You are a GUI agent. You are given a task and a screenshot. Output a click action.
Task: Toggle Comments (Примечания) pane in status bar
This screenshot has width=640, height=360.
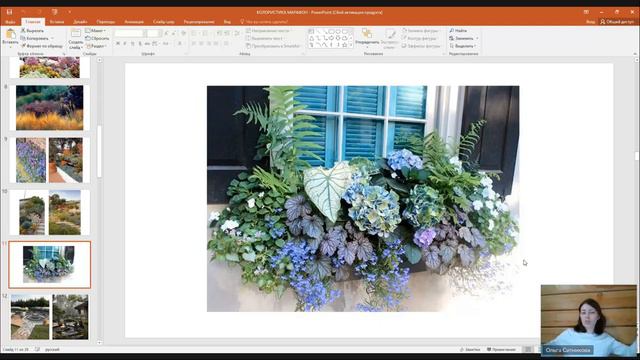pos(501,349)
